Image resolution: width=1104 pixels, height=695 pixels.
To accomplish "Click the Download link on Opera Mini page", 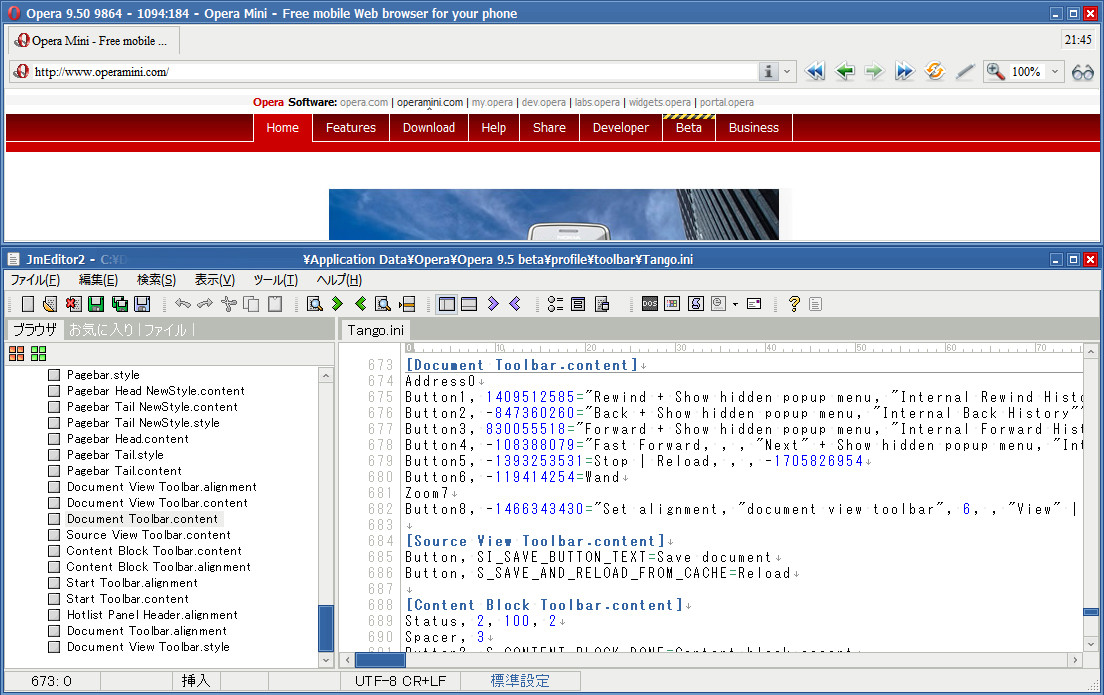I will (429, 127).
